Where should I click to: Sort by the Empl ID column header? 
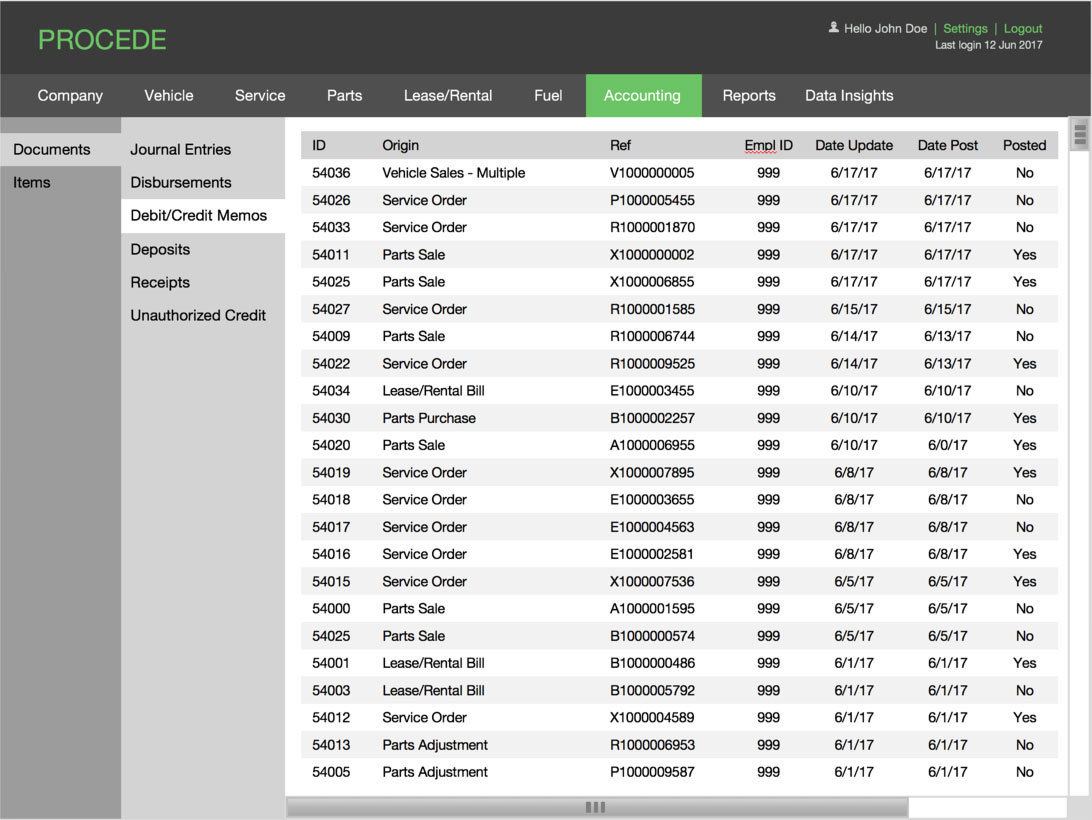(x=768, y=145)
